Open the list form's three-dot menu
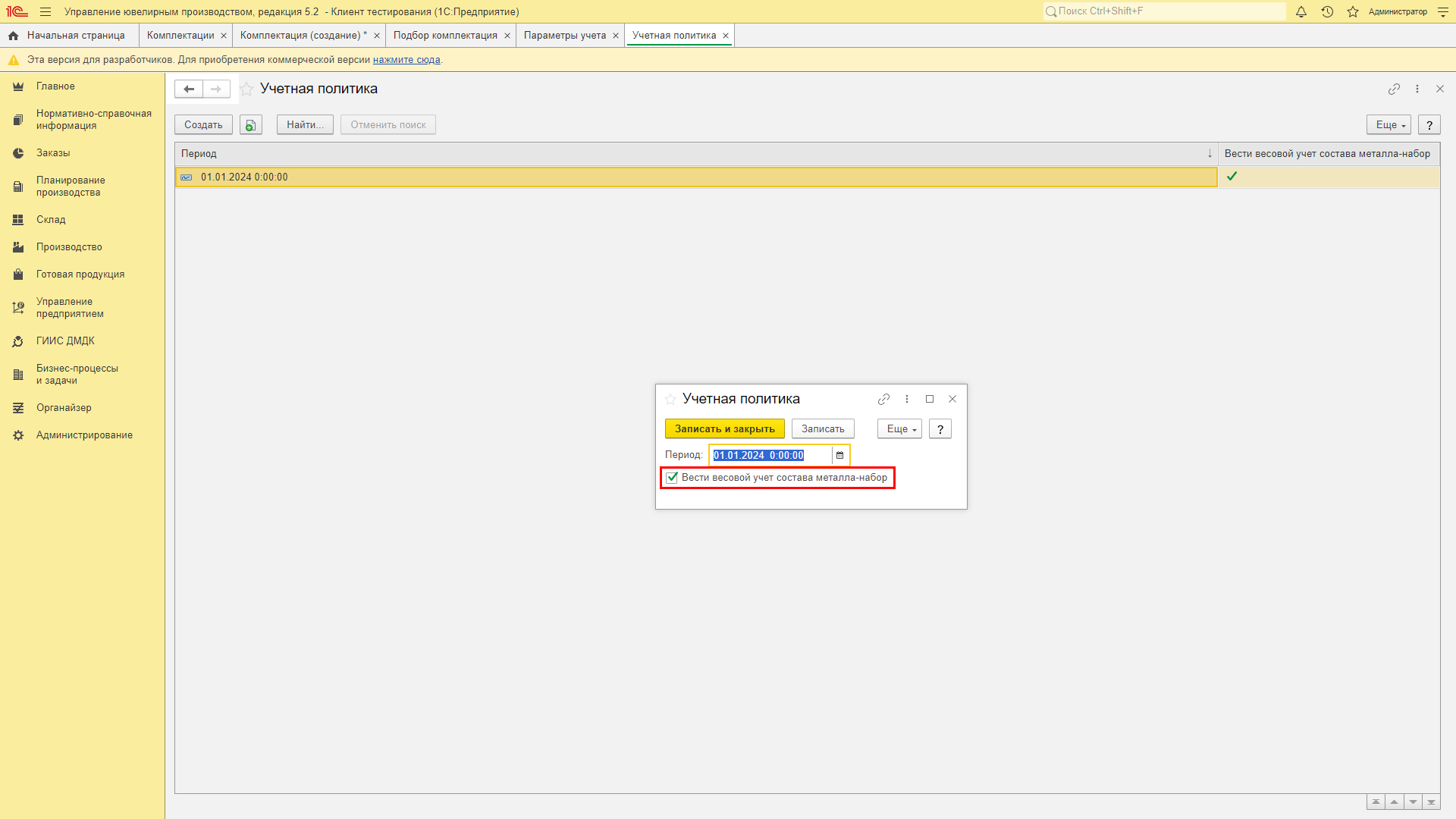1456x819 pixels. [x=1417, y=89]
